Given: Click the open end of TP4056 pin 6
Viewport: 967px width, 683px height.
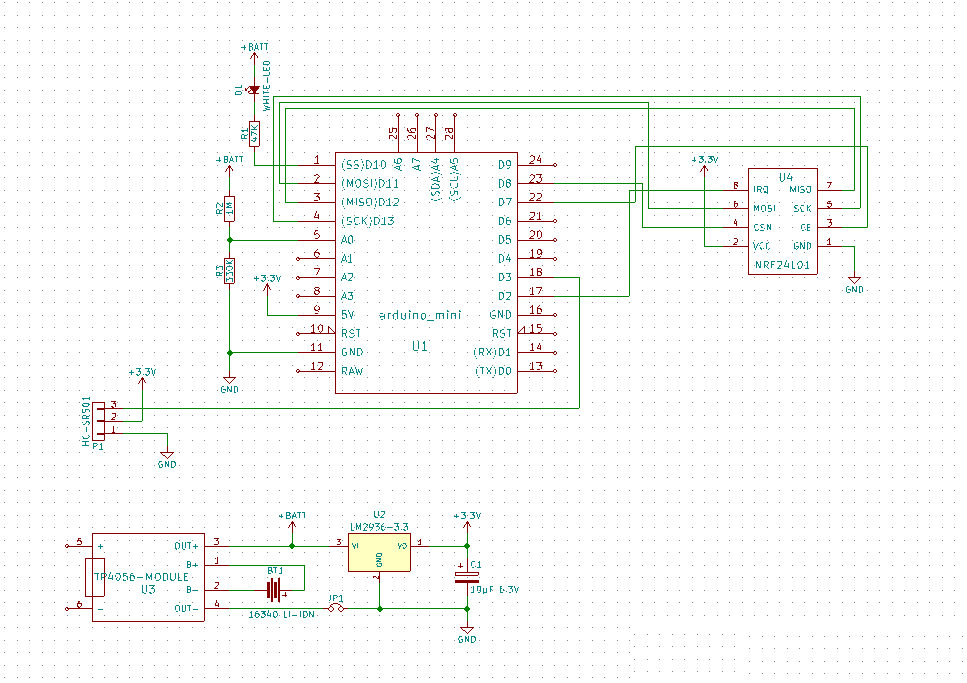Looking at the screenshot, I should point(67,609).
